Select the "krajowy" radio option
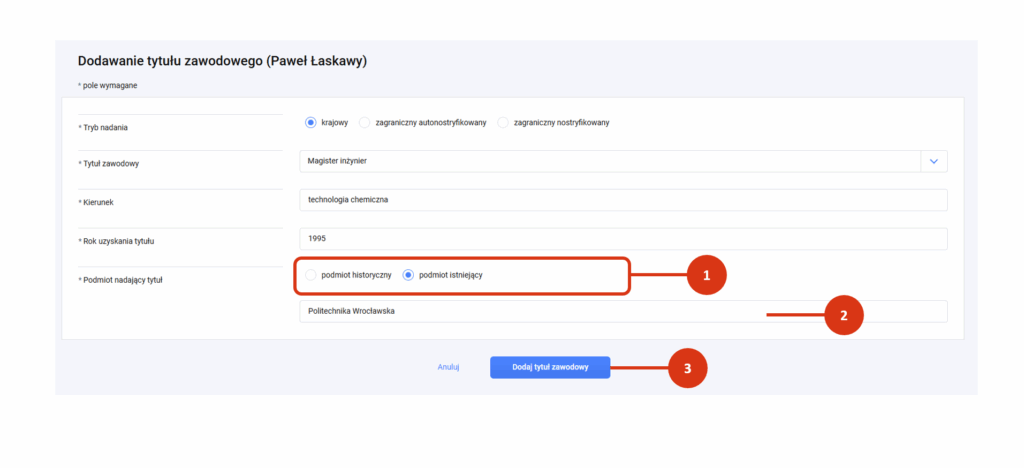The image size is (1024, 468). point(311,122)
